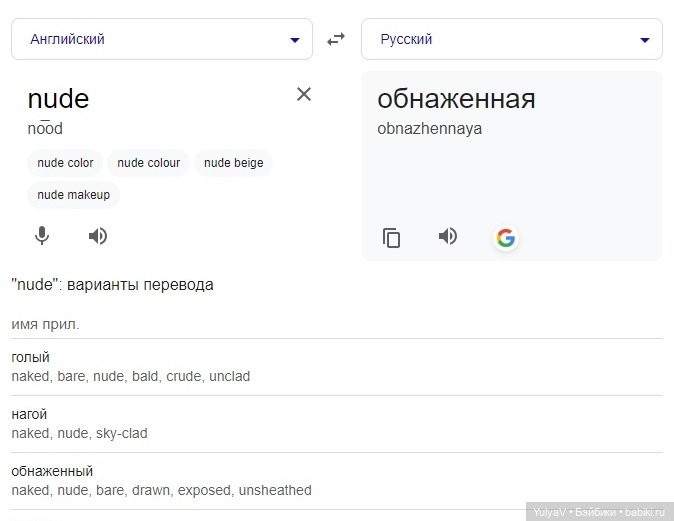The width and height of the screenshot is (674, 521).
Task: Click the sky-clad reverse translation
Action: [x=122, y=433]
